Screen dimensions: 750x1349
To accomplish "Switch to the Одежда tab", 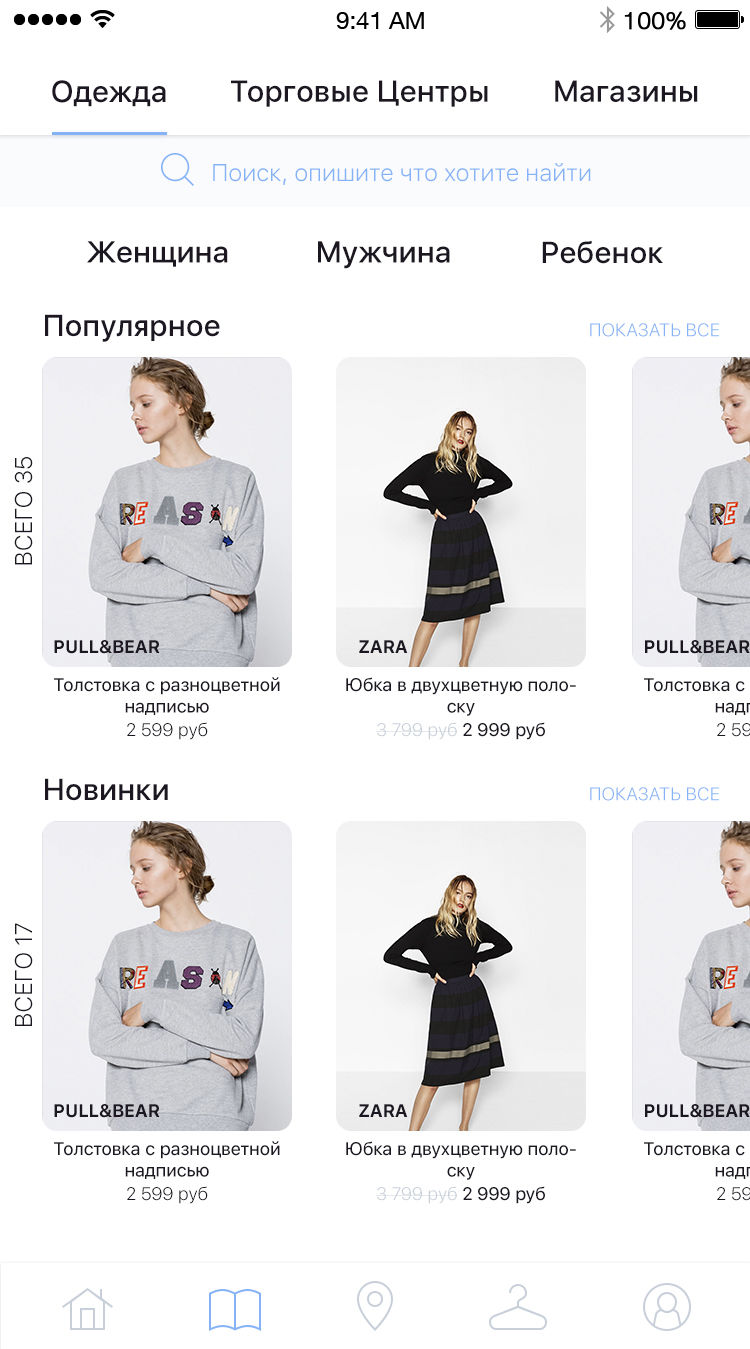I will [109, 92].
